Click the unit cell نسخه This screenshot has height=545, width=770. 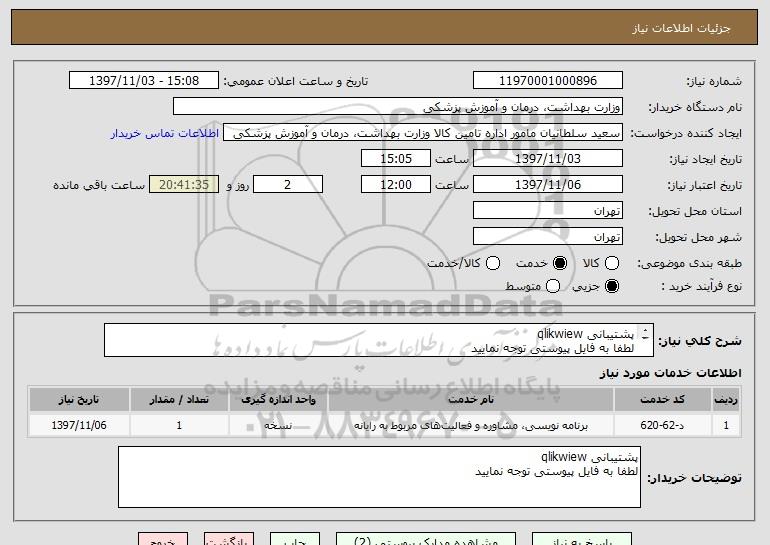coord(278,425)
